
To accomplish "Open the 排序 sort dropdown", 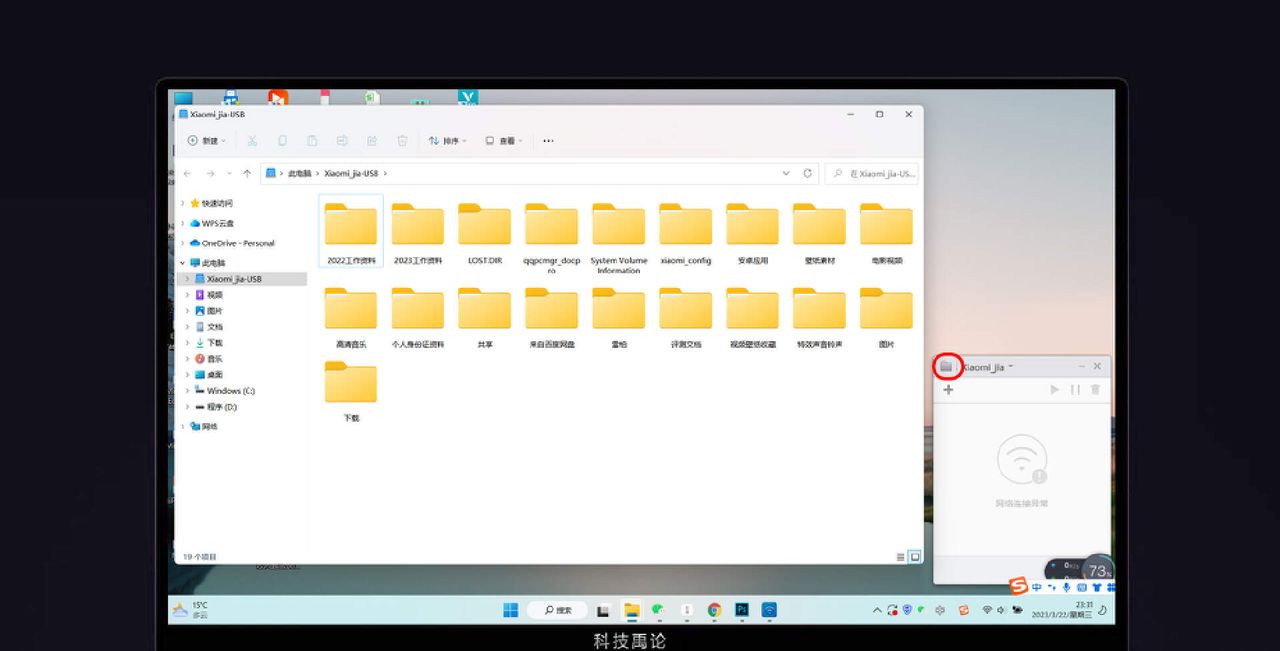I will 448,141.
